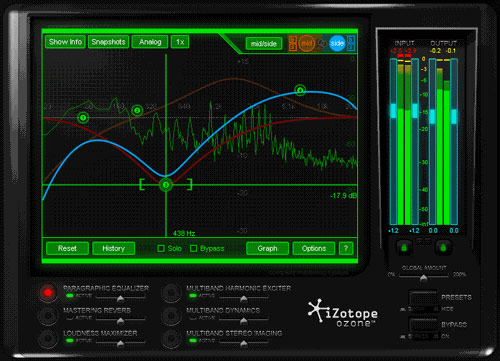500x361 pixels.
Task: Select the Multiband Harmonic Exciter round button
Action: [x=171, y=293]
